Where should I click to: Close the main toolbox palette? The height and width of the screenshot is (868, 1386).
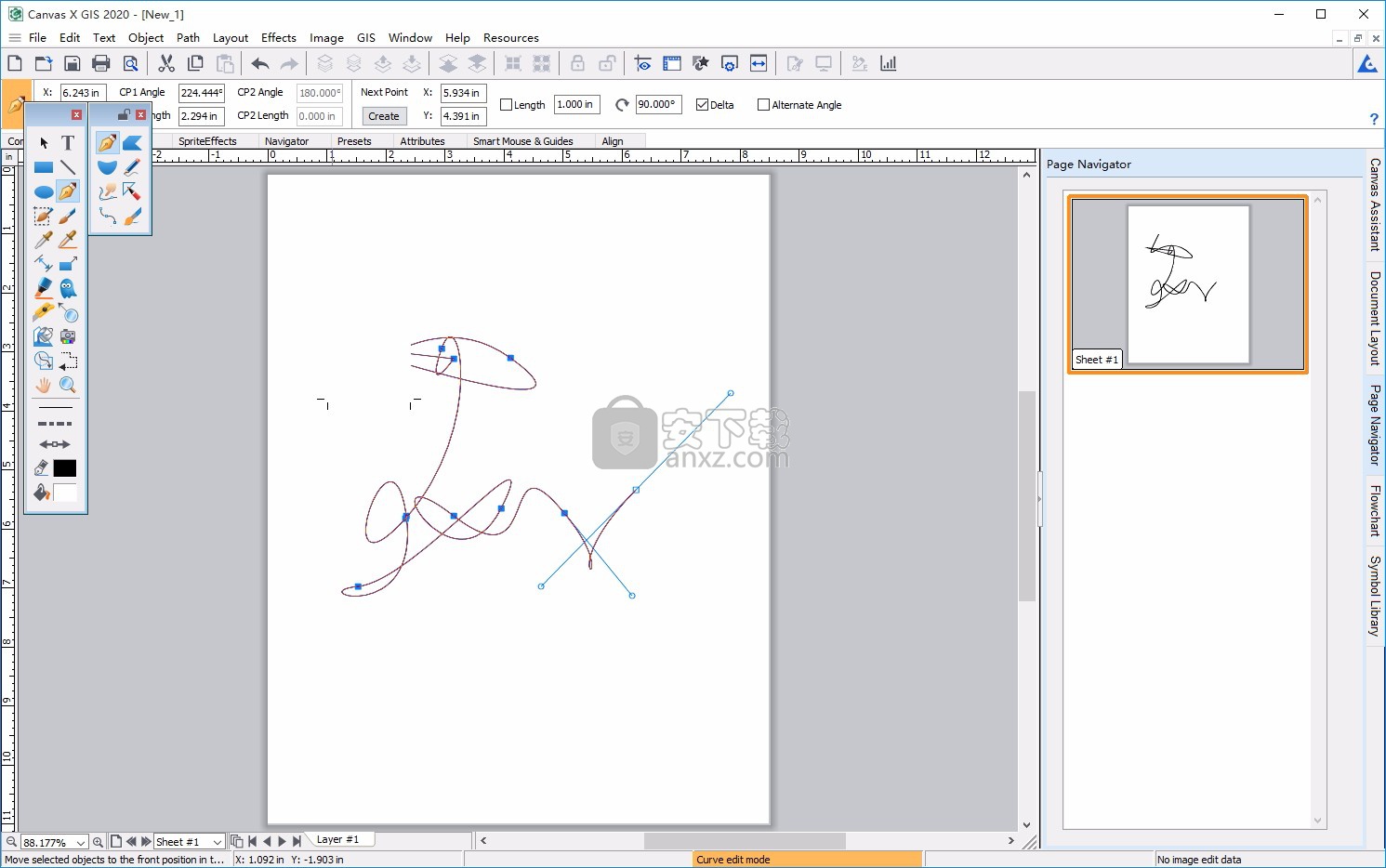point(76,115)
